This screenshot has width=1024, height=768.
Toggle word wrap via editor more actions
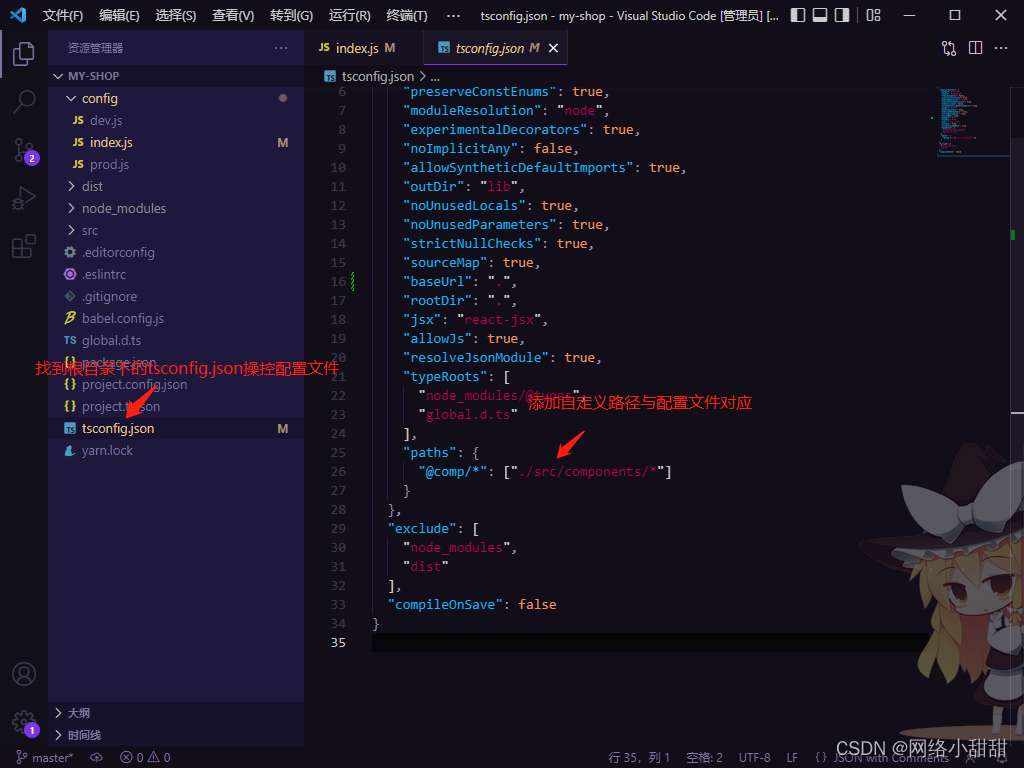[x=1001, y=47]
